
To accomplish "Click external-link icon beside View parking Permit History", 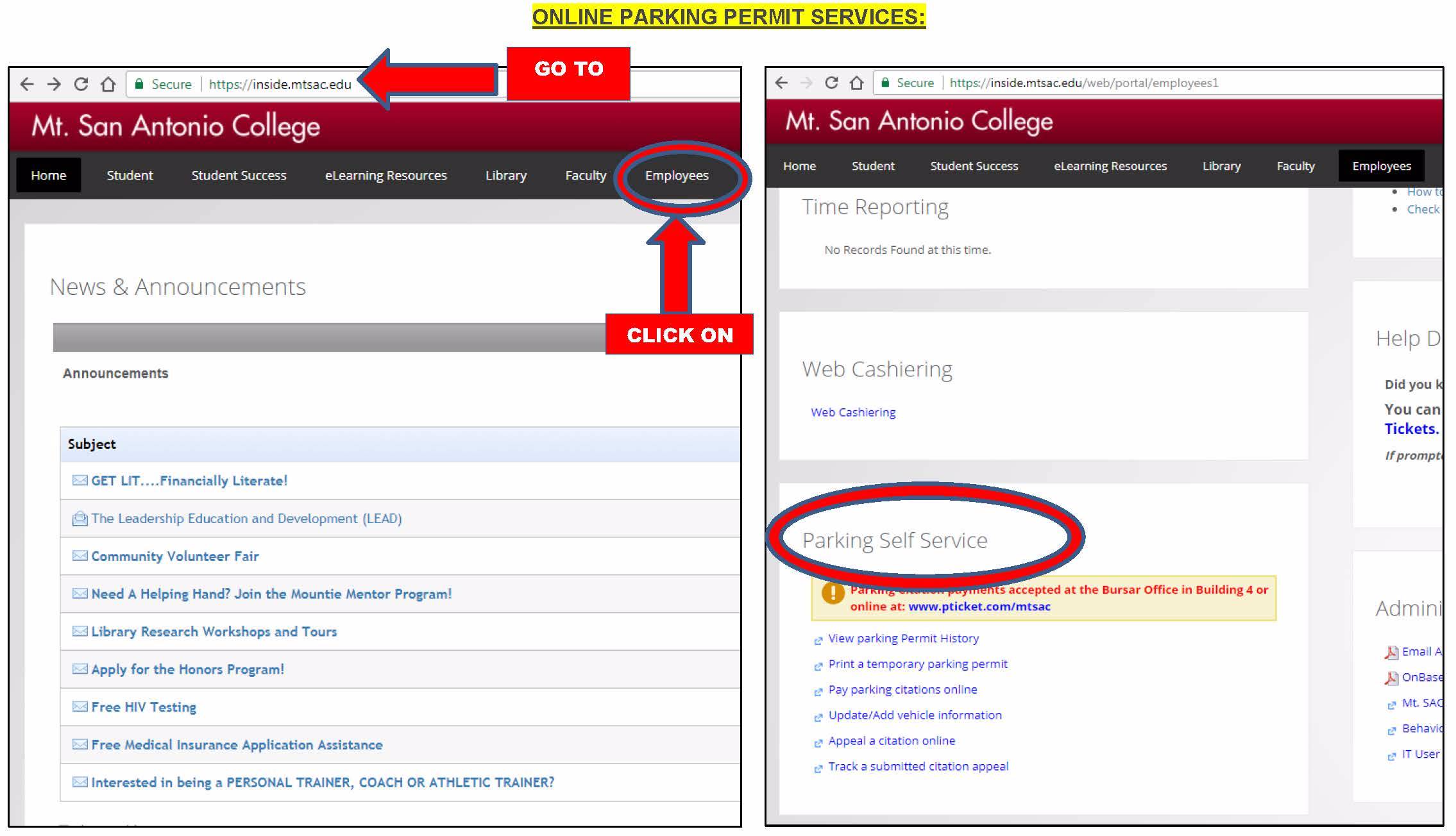I will [x=818, y=640].
